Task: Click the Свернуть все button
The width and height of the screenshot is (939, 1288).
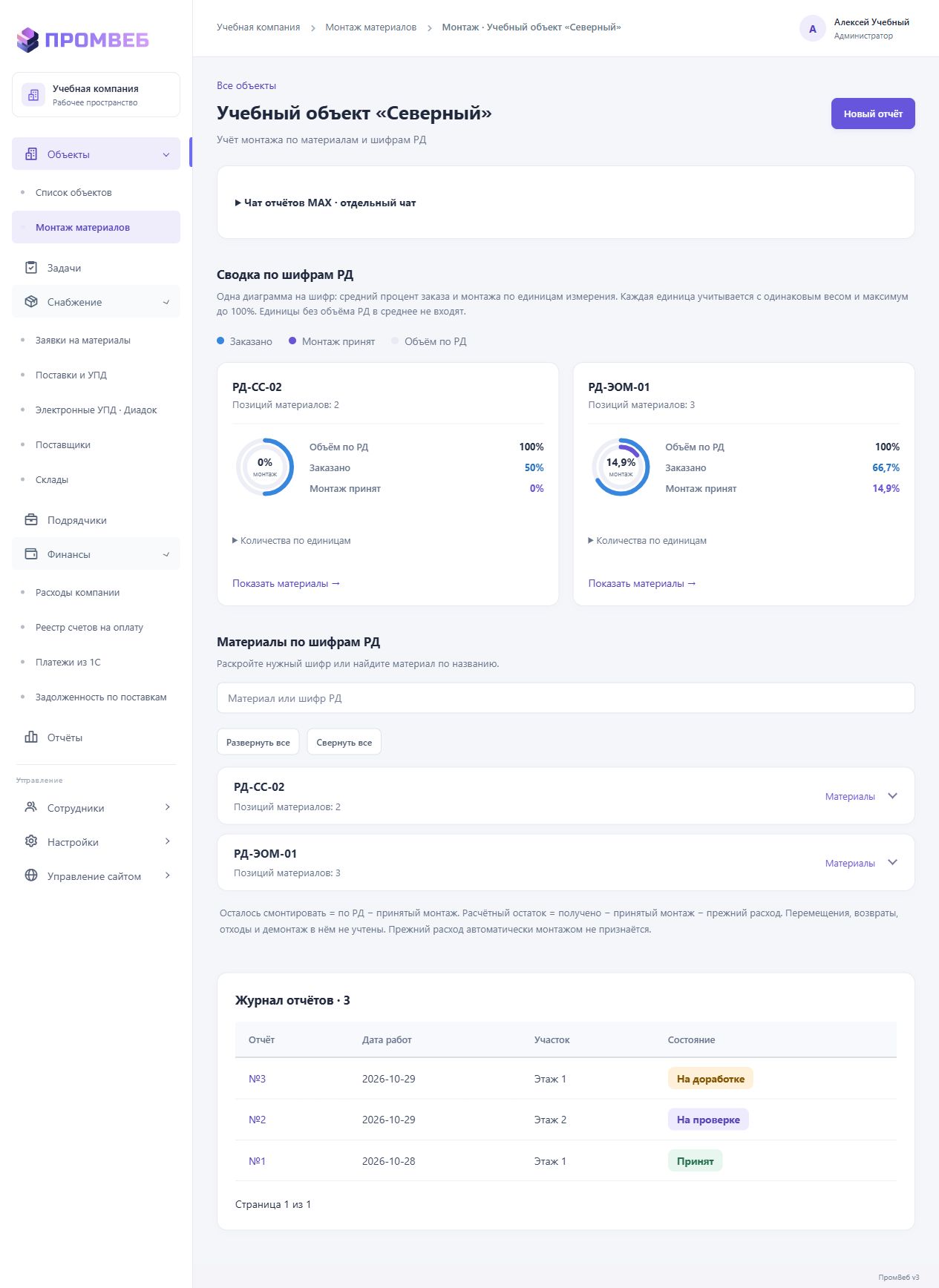Action: tap(344, 742)
